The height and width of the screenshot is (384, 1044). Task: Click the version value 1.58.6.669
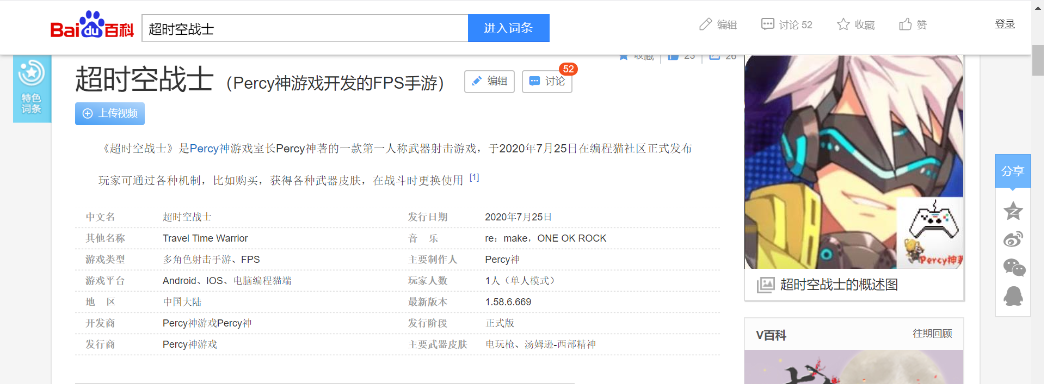508,302
